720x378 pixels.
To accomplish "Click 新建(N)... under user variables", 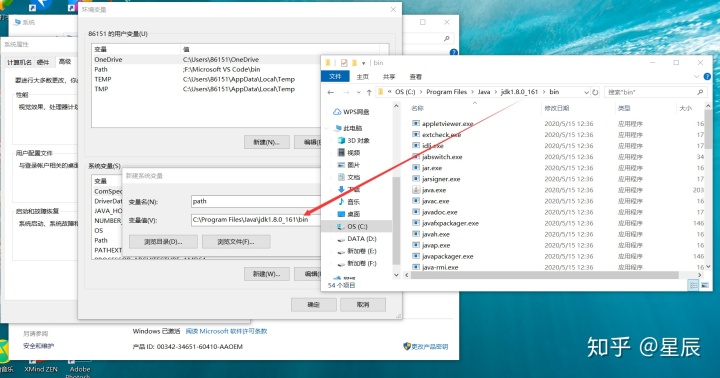I will click(x=267, y=142).
